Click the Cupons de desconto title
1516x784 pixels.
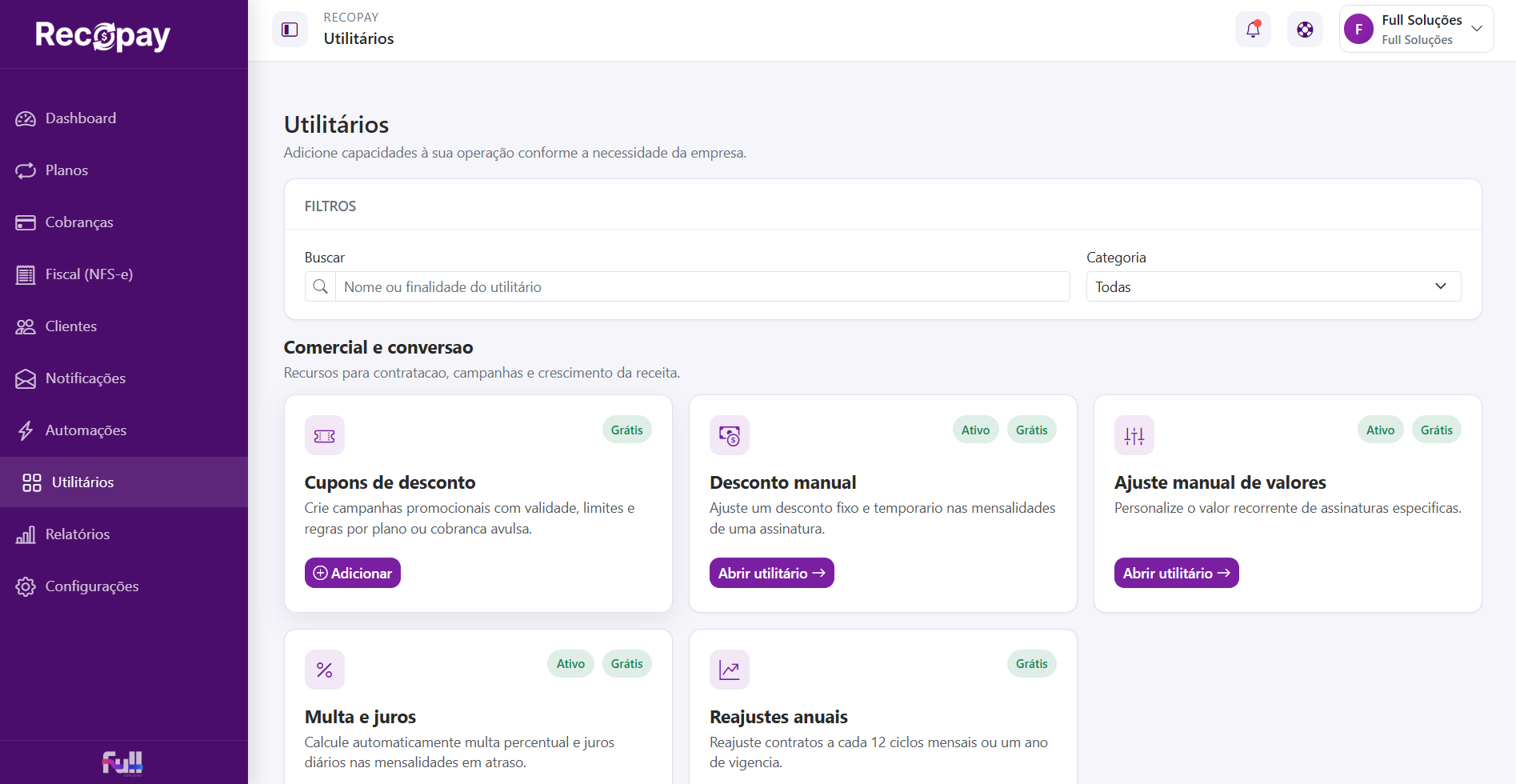pos(390,482)
